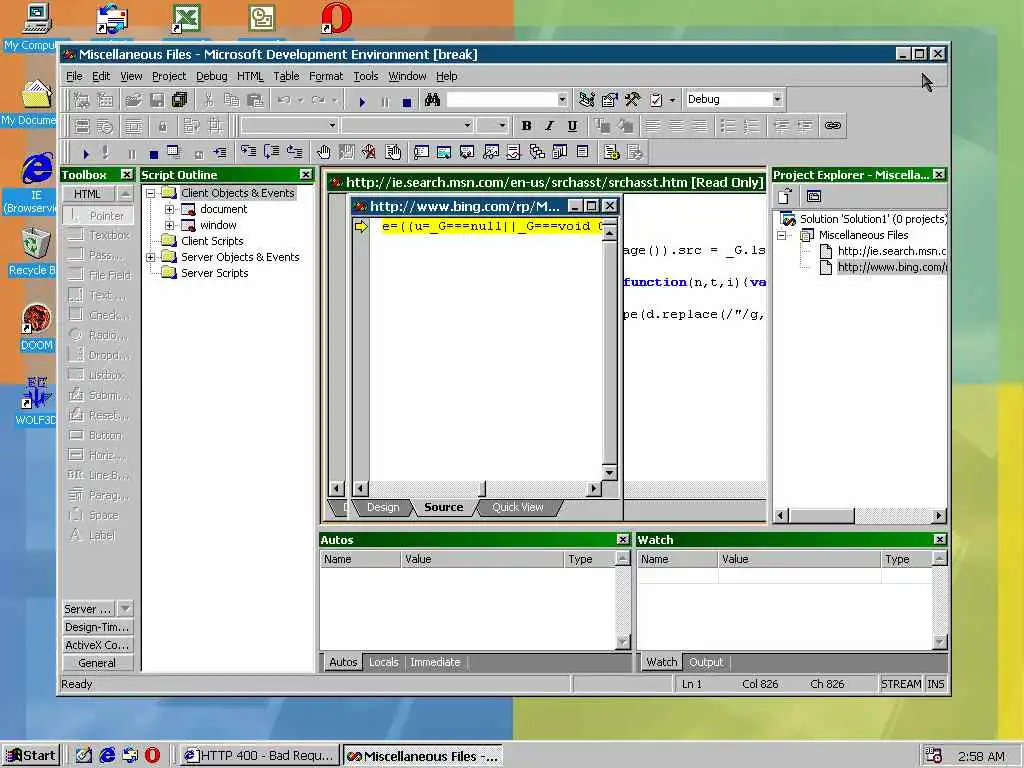Click the Immediate window icon in debug toolbar
Screen dimensions: 1024x768
coord(421,152)
